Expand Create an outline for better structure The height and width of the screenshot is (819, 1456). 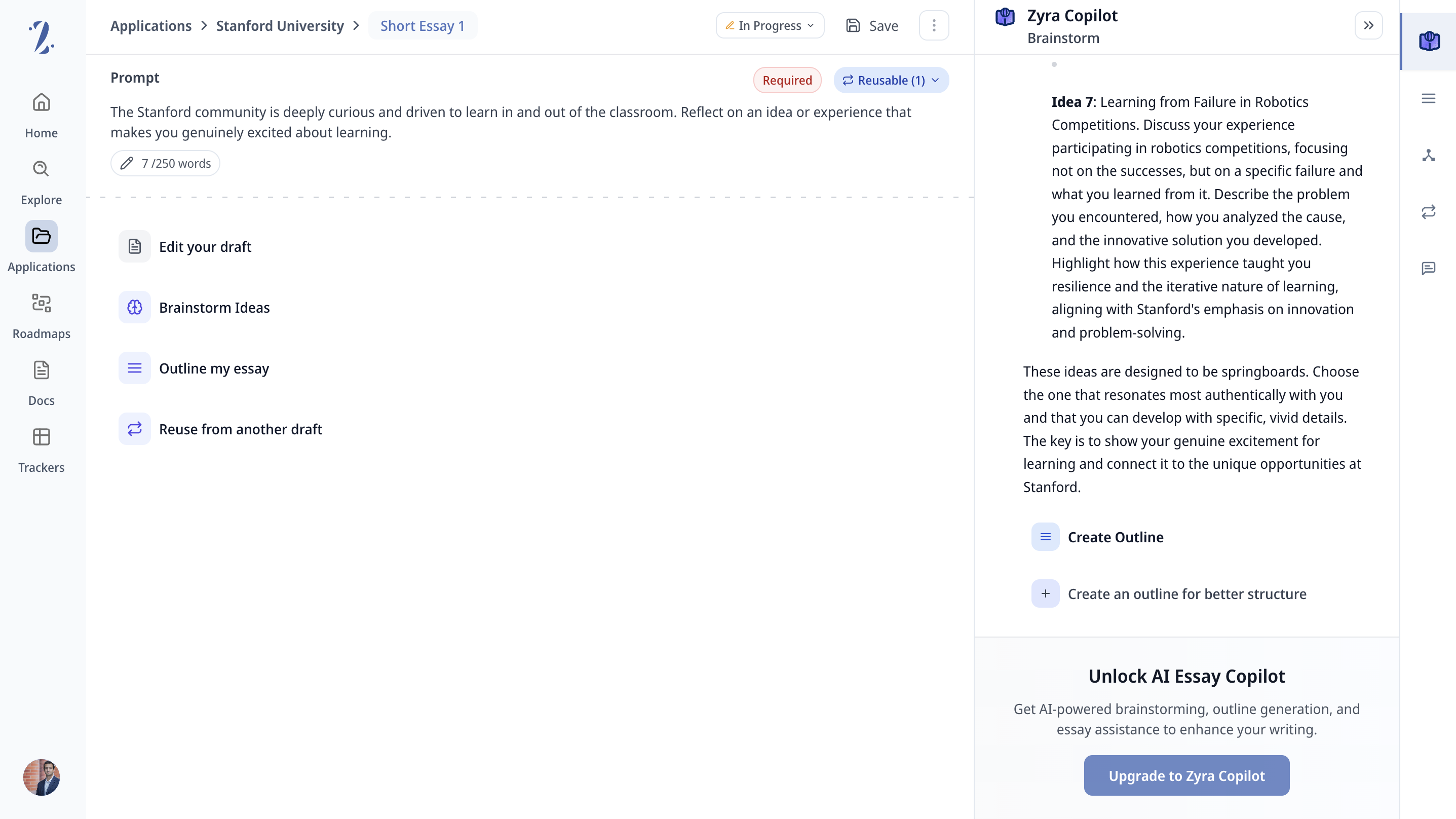(x=1045, y=594)
